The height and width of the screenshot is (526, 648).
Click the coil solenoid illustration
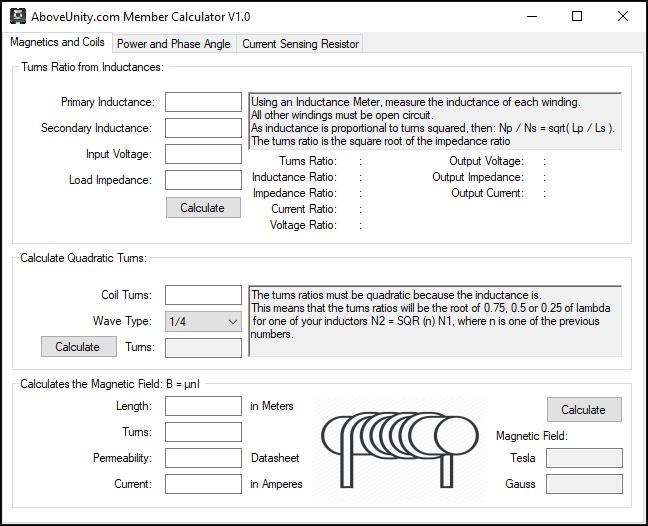click(400, 450)
